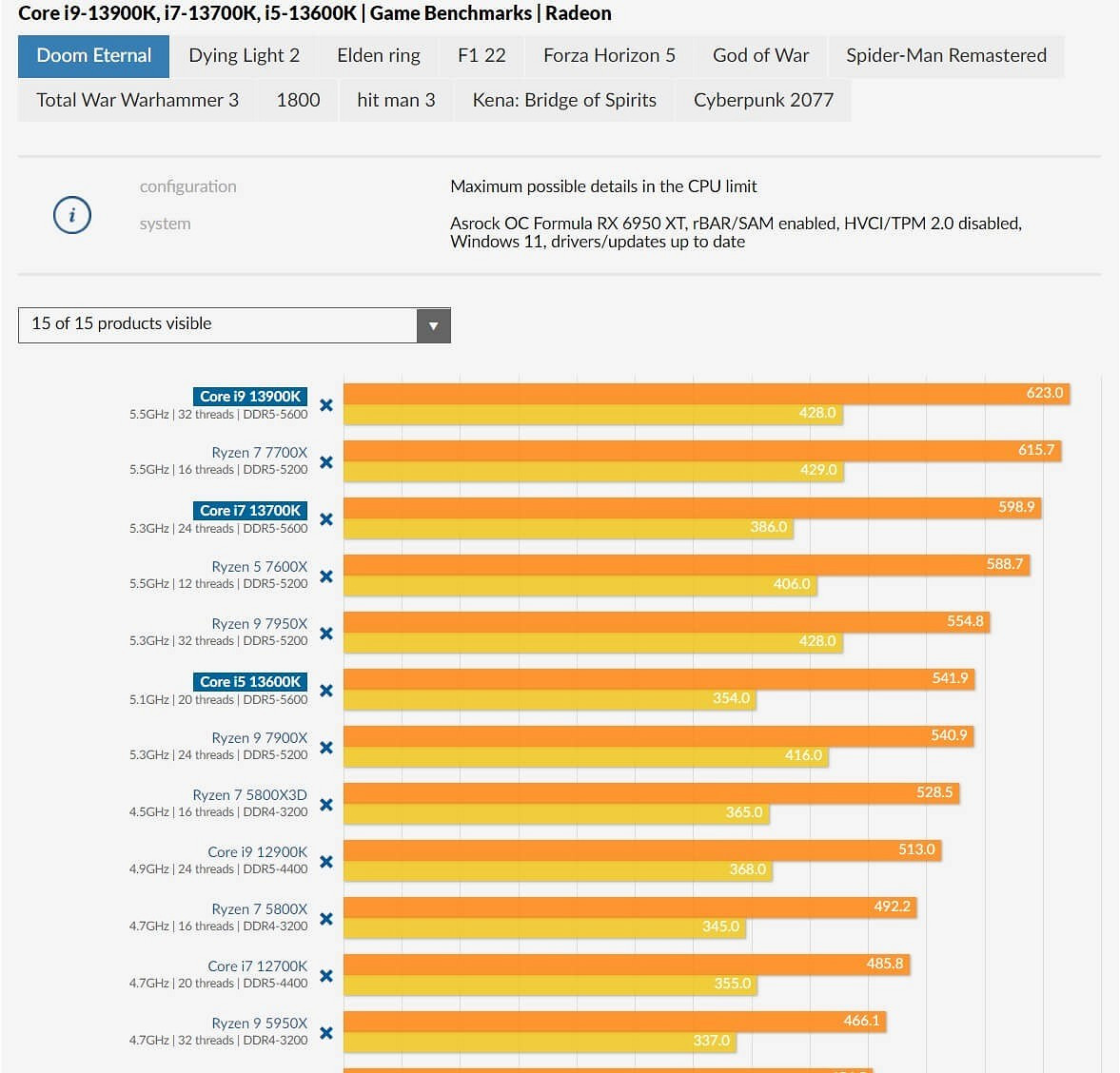Open the Forza Horizon 5 tab

[x=609, y=56]
